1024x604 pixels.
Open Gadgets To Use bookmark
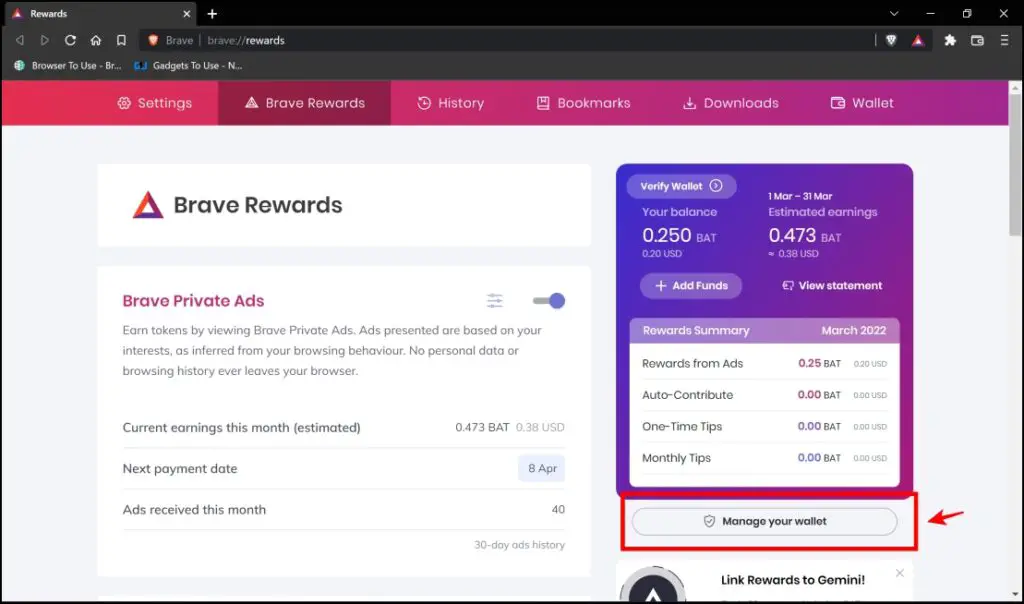point(188,65)
